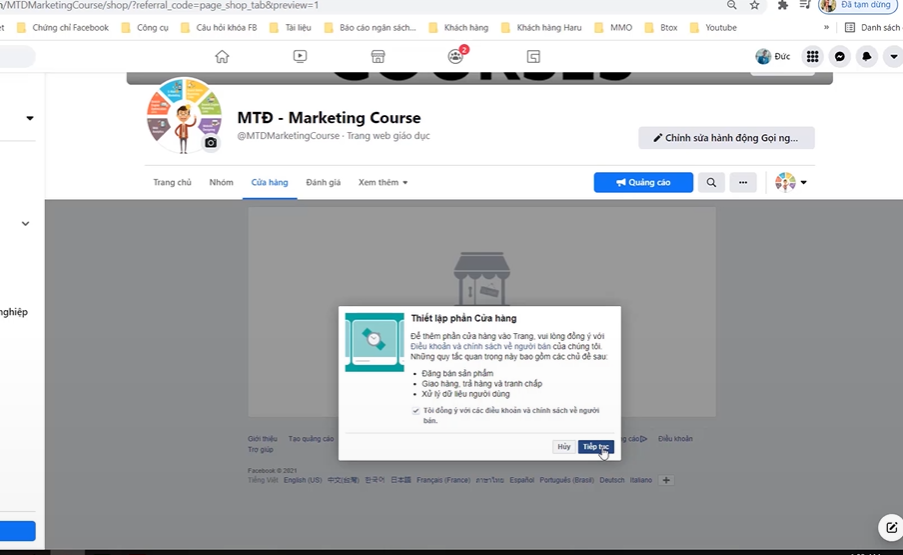Expand the account dropdown arrow at top right
The height and width of the screenshot is (555, 903).
[893, 56]
